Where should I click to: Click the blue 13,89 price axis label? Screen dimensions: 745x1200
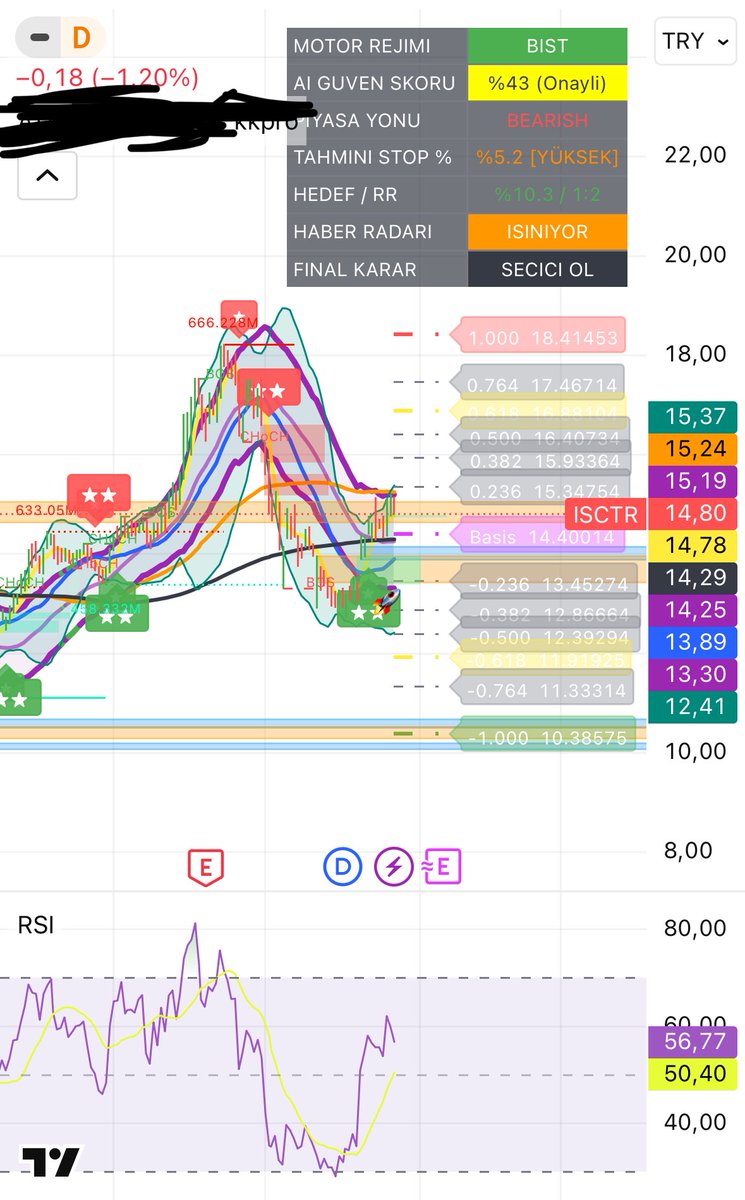click(693, 642)
